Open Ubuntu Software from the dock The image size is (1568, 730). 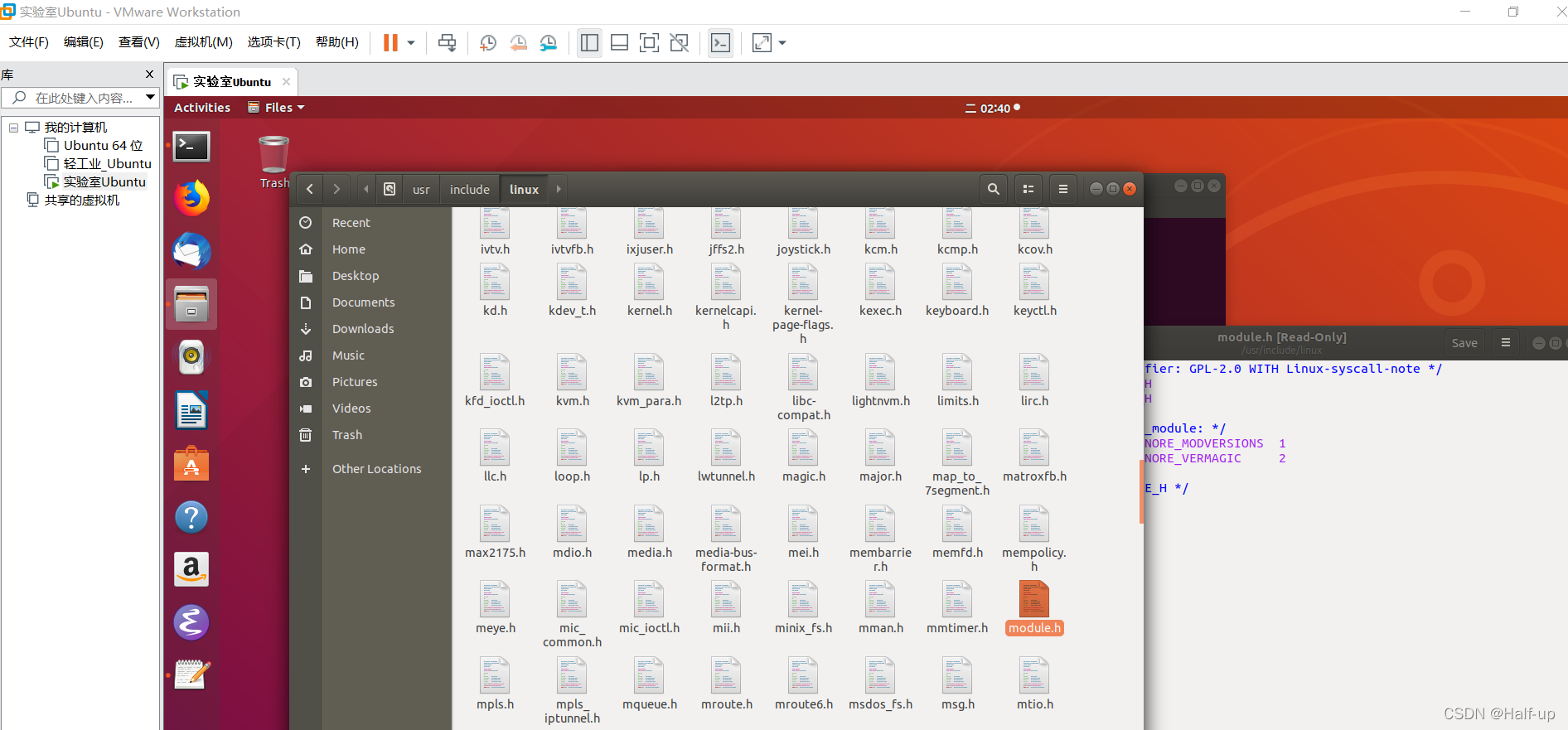click(x=191, y=464)
